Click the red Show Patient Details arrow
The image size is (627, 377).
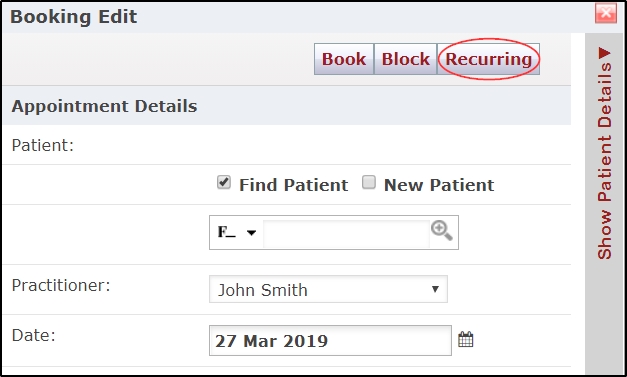click(x=605, y=53)
